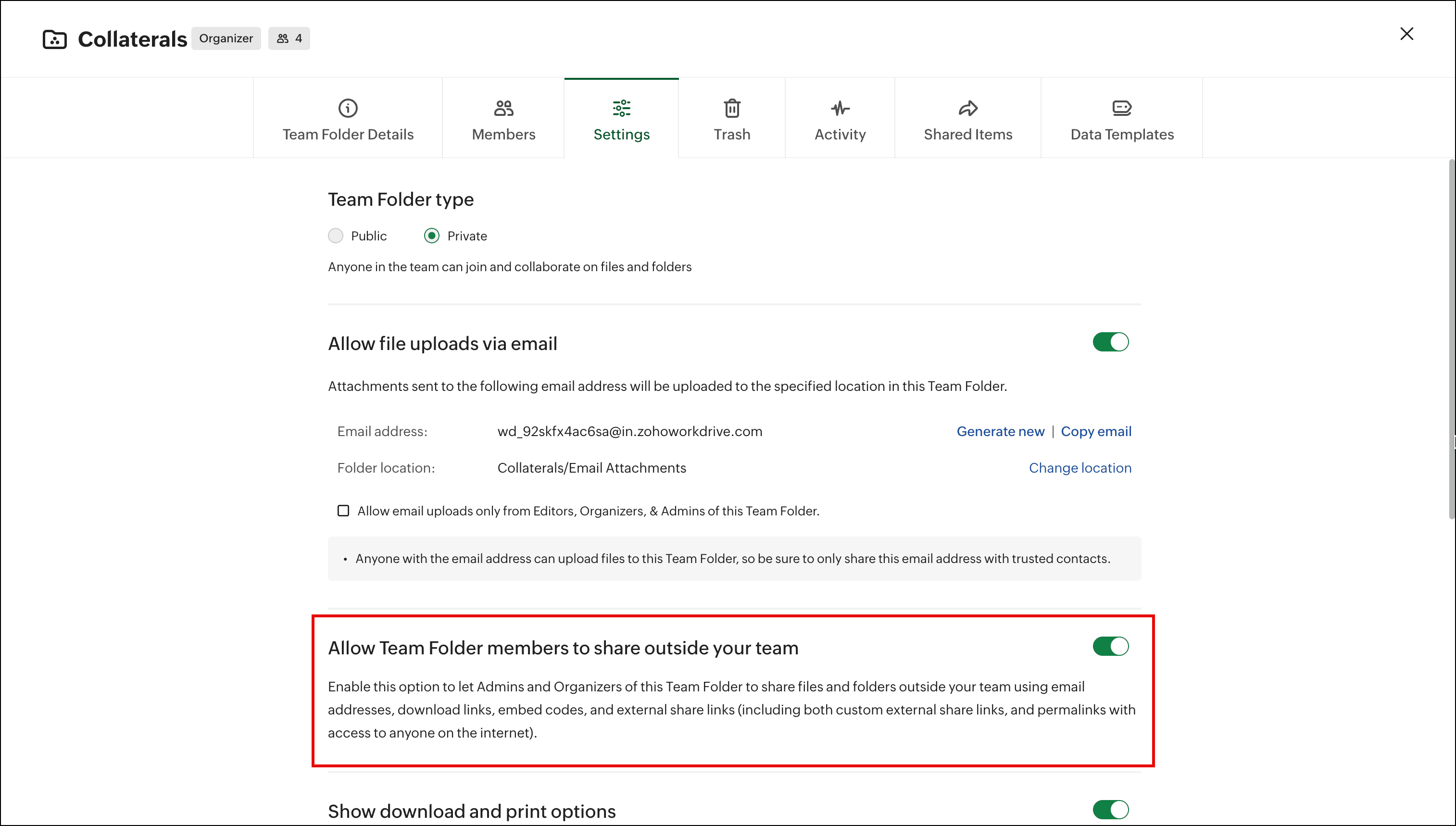Click the Generate new link

tap(1000, 431)
